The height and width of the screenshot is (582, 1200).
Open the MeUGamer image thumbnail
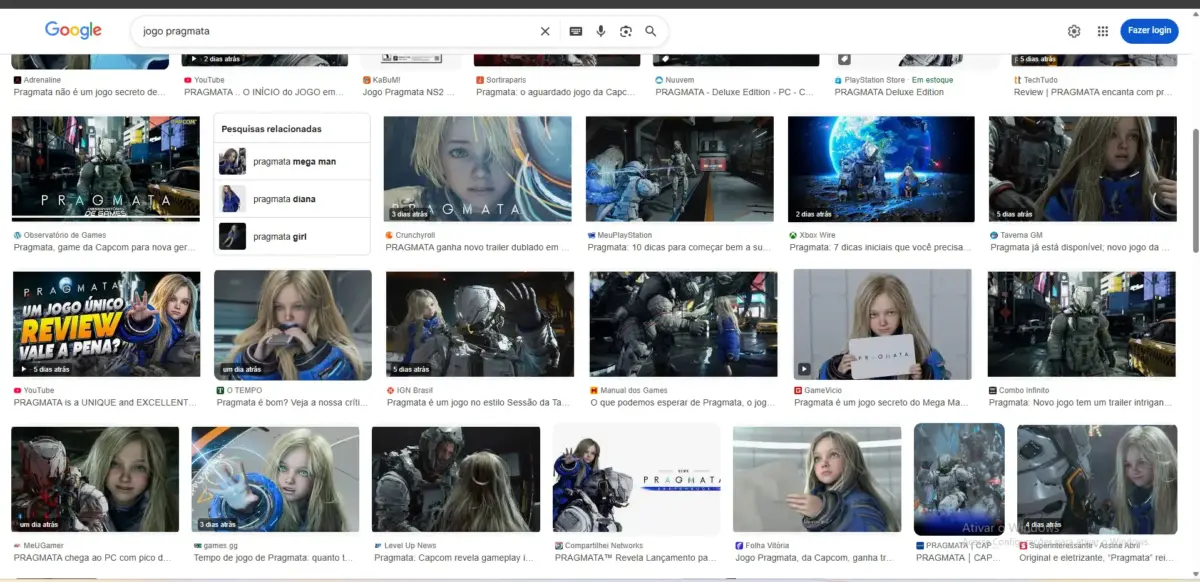click(95, 480)
